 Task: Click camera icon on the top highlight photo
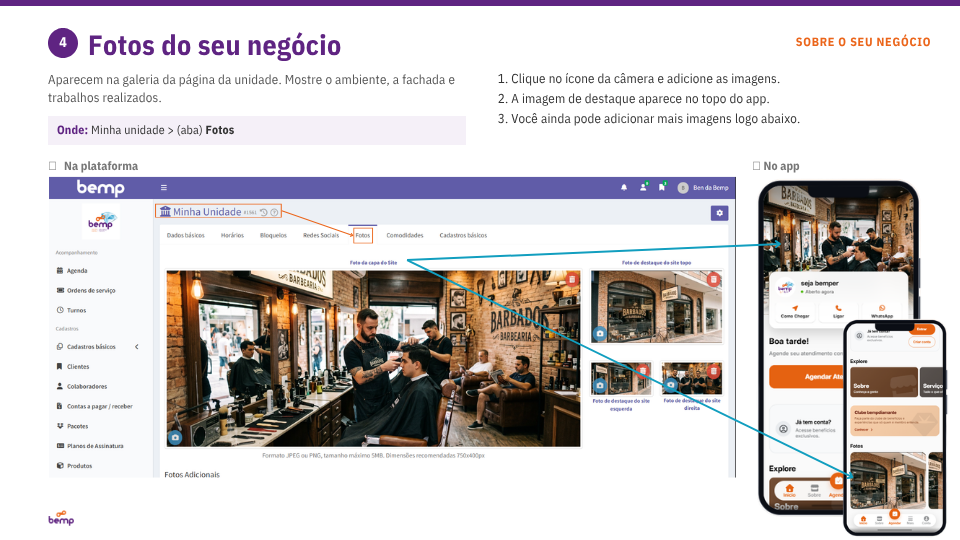(599, 334)
